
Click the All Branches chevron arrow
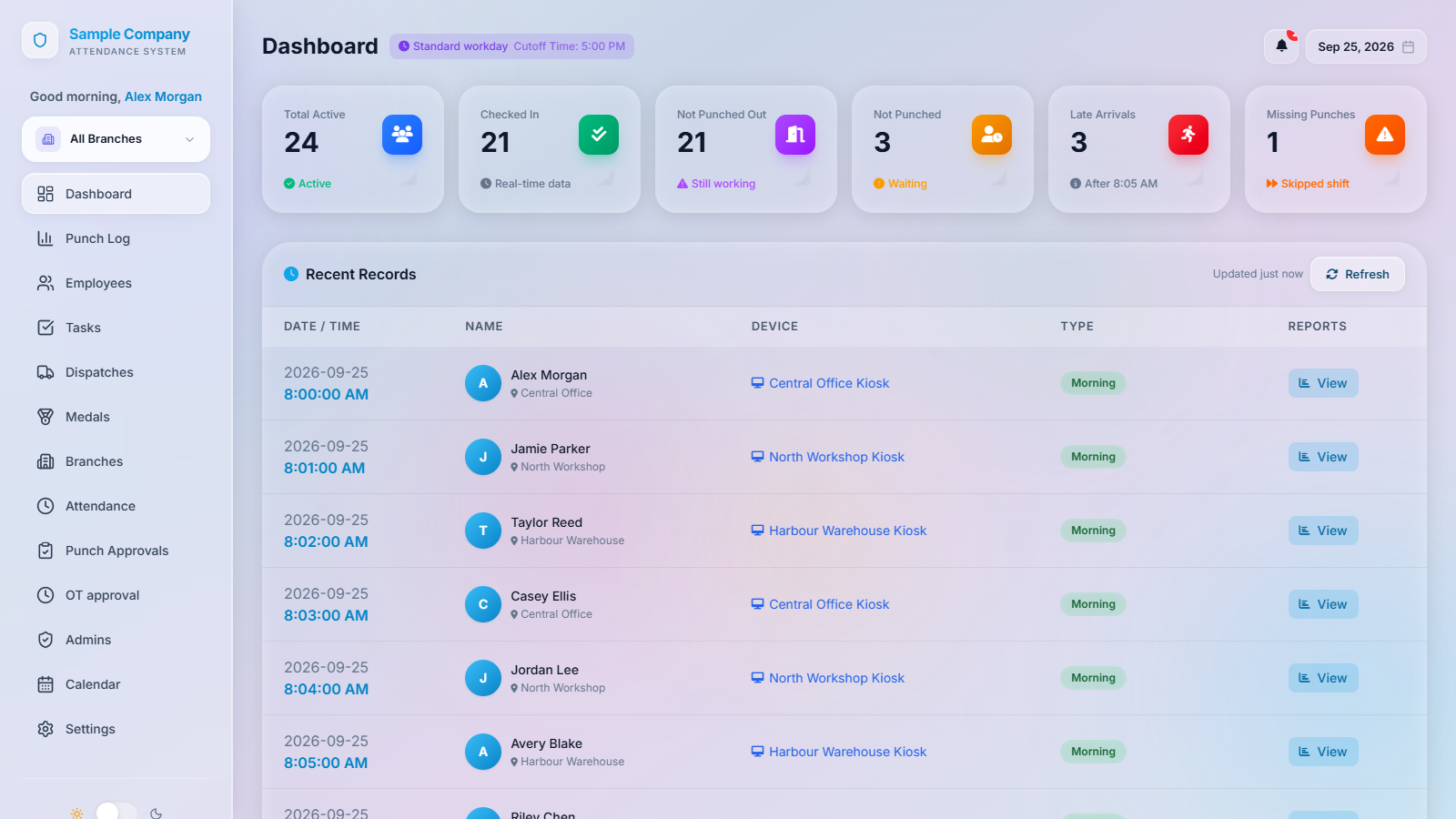tap(190, 139)
